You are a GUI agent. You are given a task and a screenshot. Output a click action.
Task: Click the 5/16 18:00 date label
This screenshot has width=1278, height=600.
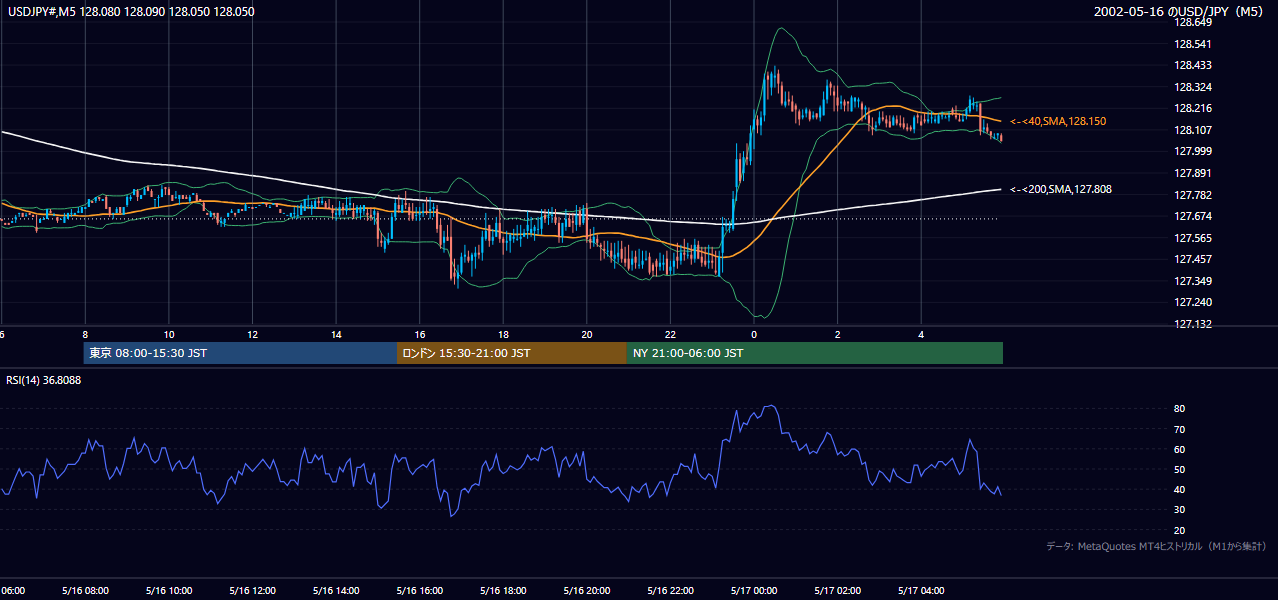tap(503, 591)
